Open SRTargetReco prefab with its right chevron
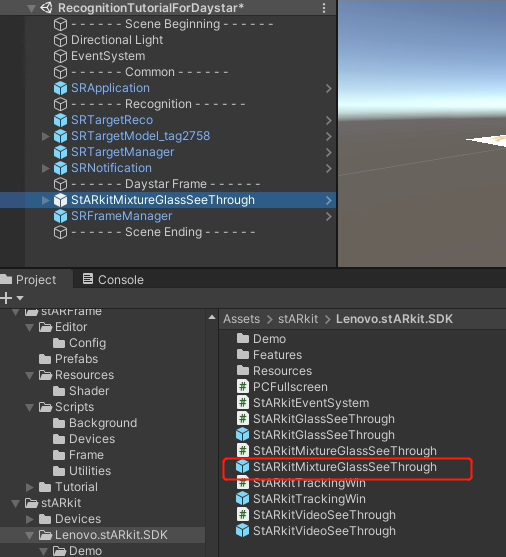The height and width of the screenshot is (557, 506). [329, 120]
